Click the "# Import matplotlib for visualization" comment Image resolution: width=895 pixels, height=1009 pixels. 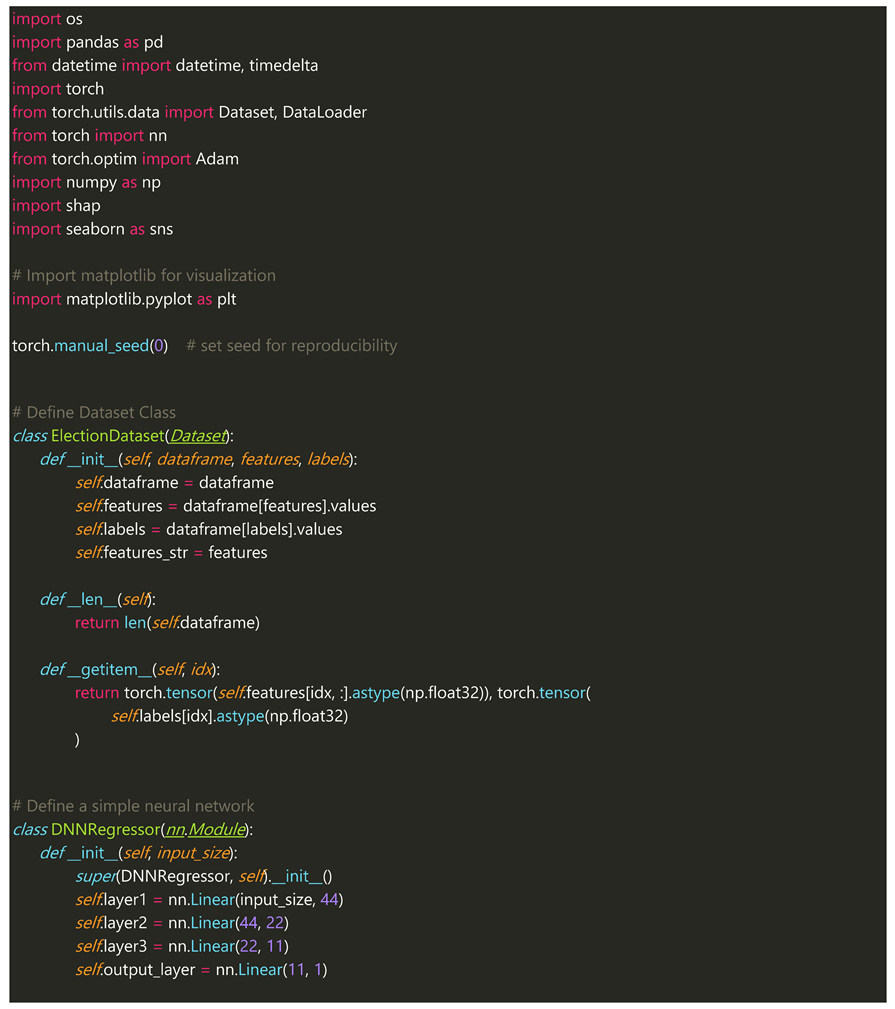tap(144, 275)
